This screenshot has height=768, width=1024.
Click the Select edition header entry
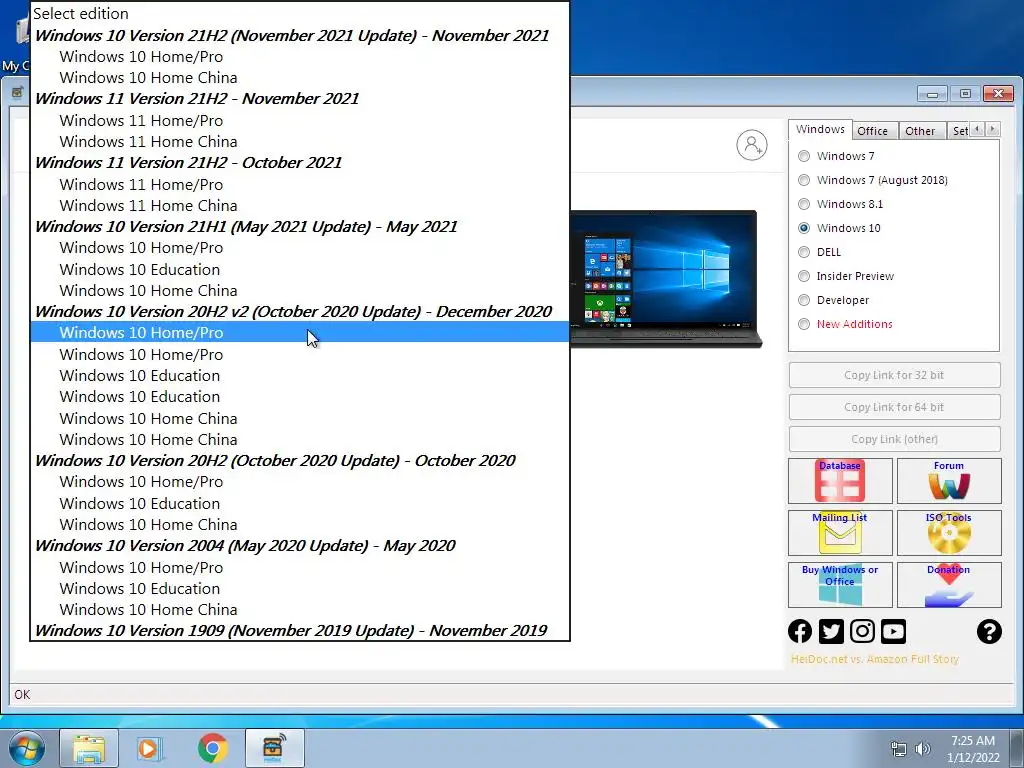300,14
